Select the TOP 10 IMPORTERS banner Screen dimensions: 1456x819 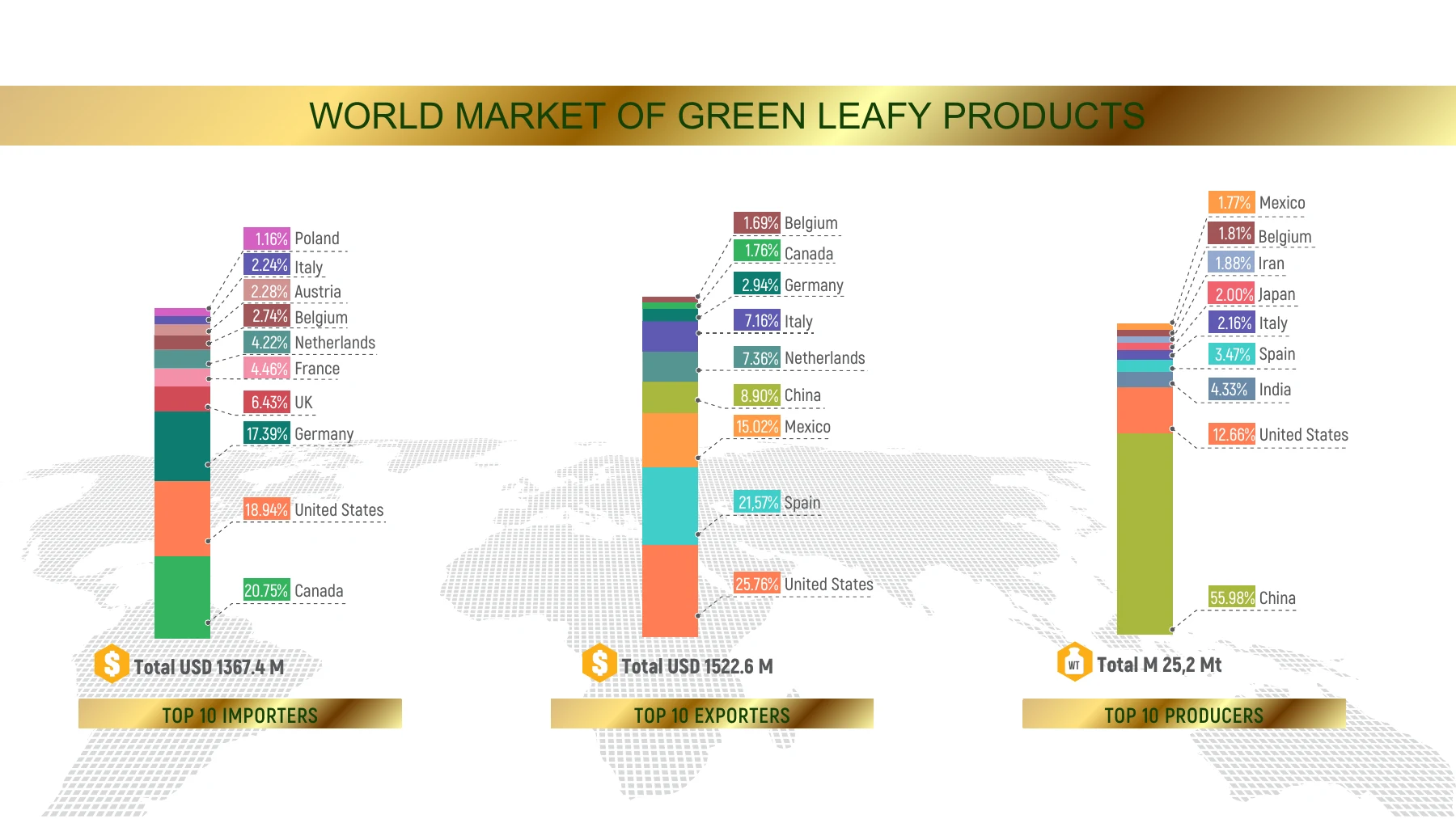click(240, 714)
